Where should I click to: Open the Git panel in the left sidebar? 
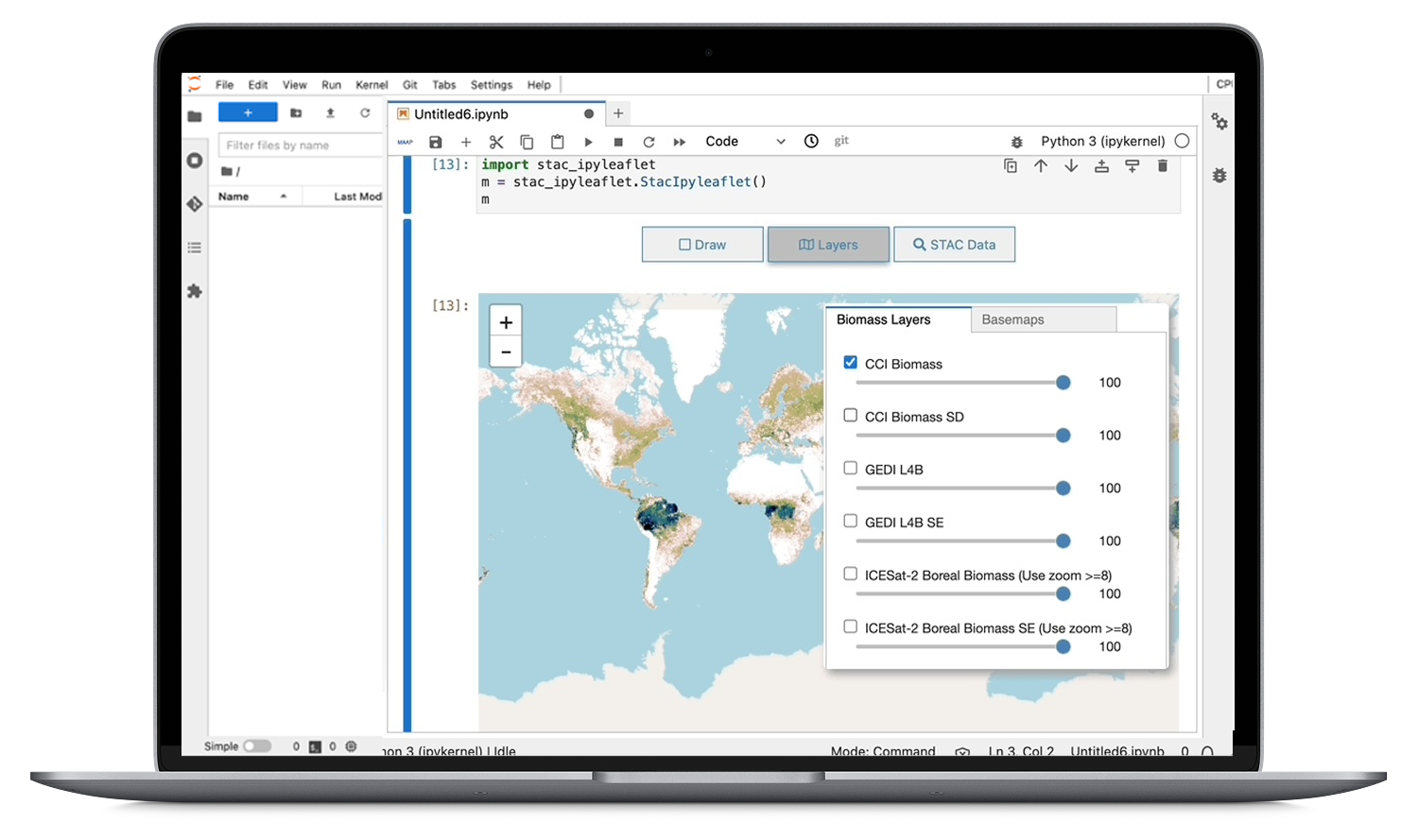click(195, 204)
